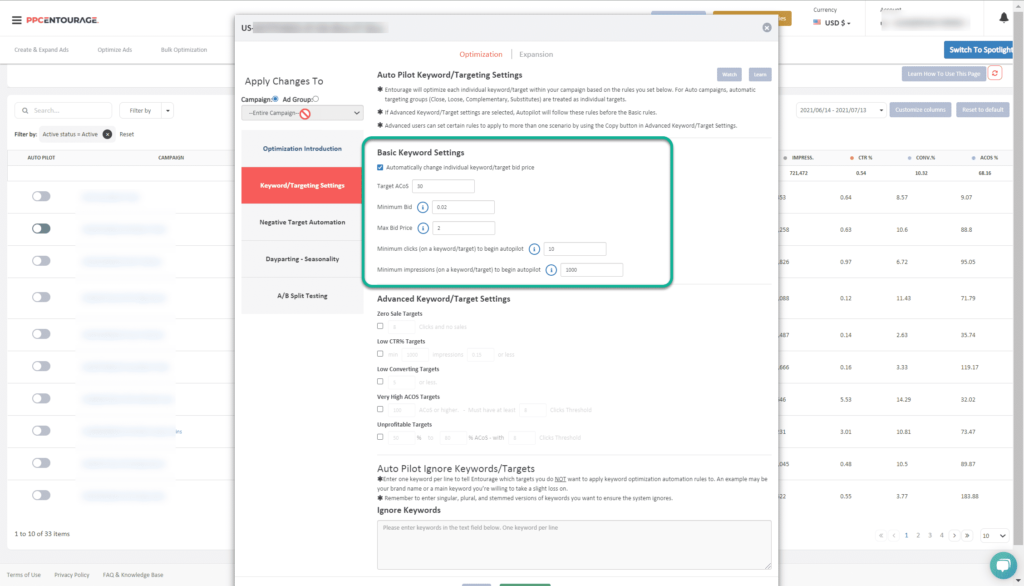
Task: Click the search magnifier icon
Action: (x=25, y=110)
